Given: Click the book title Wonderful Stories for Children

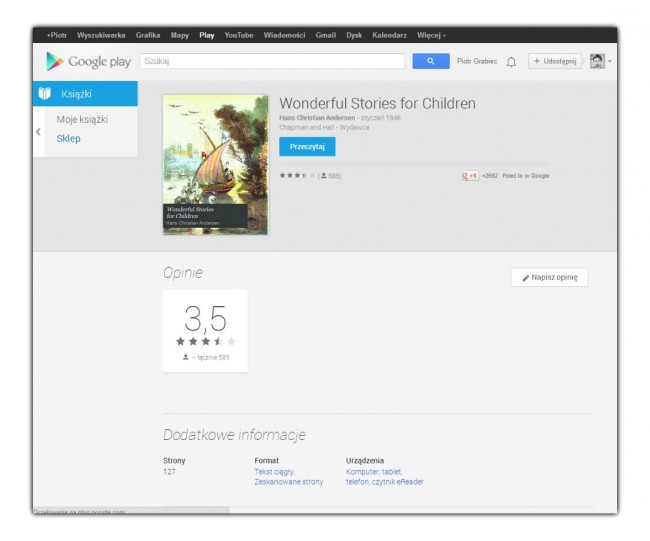Looking at the screenshot, I should coord(378,103).
